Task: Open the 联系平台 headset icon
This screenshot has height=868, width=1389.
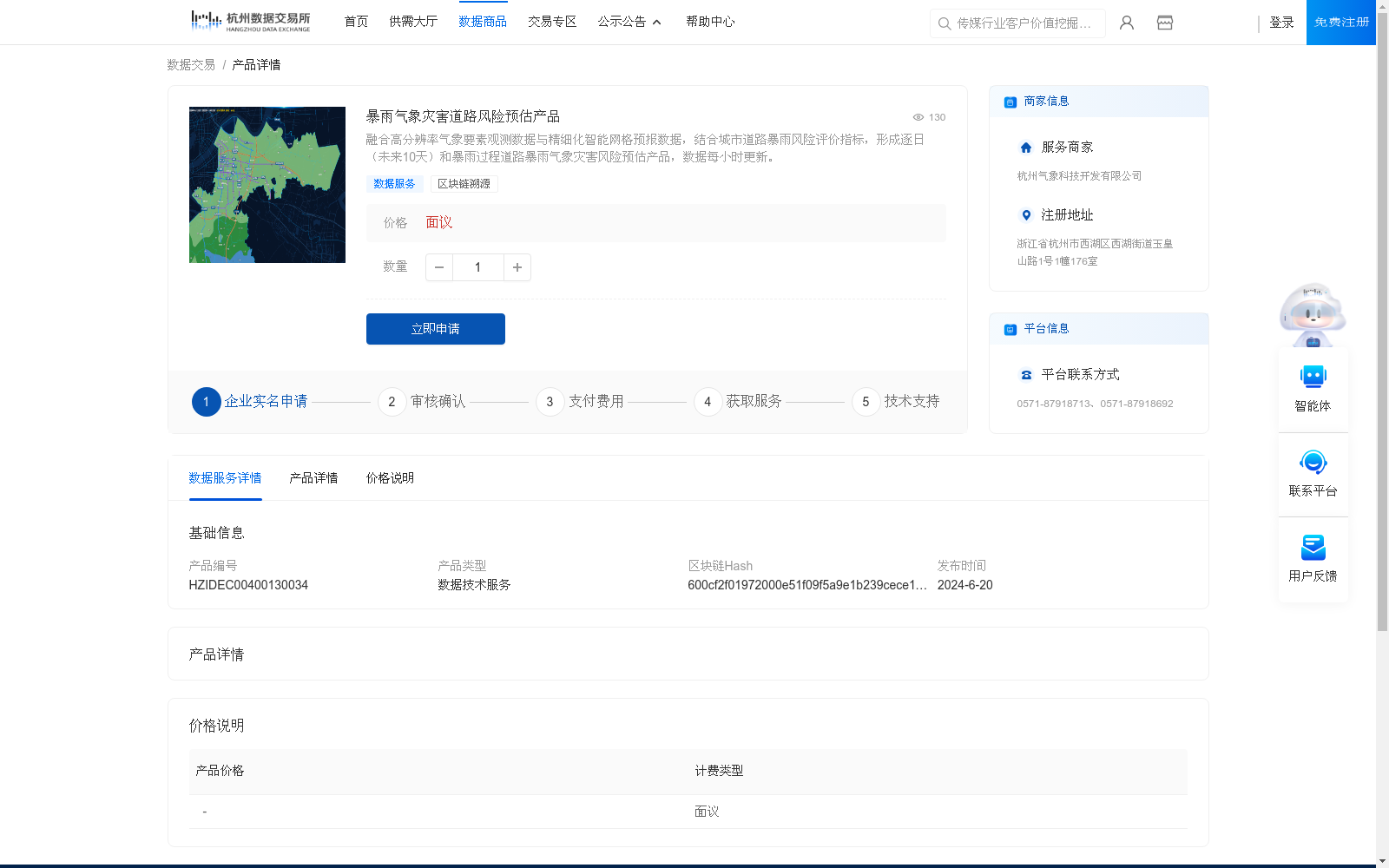Action: [x=1313, y=462]
